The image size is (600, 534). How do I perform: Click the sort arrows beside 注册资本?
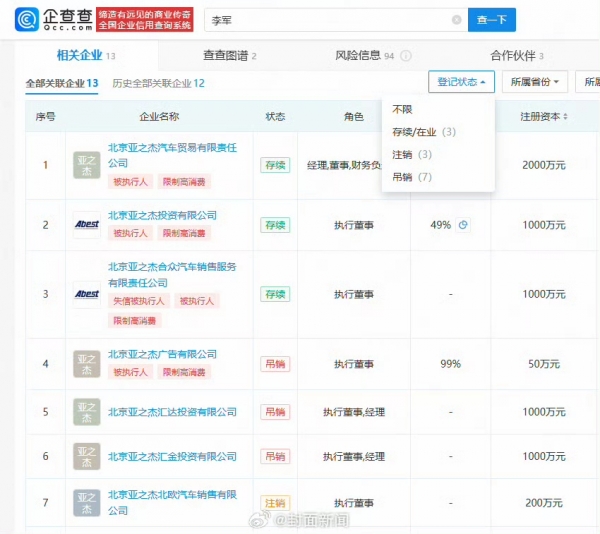(x=567, y=117)
